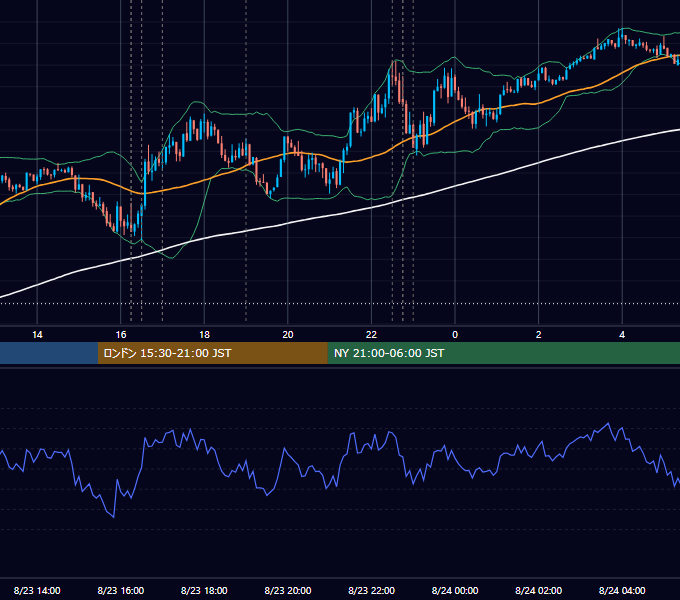Click the hour label 2 on time axis
Image resolution: width=680 pixels, height=600 pixels.
click(x=539, y=335)
